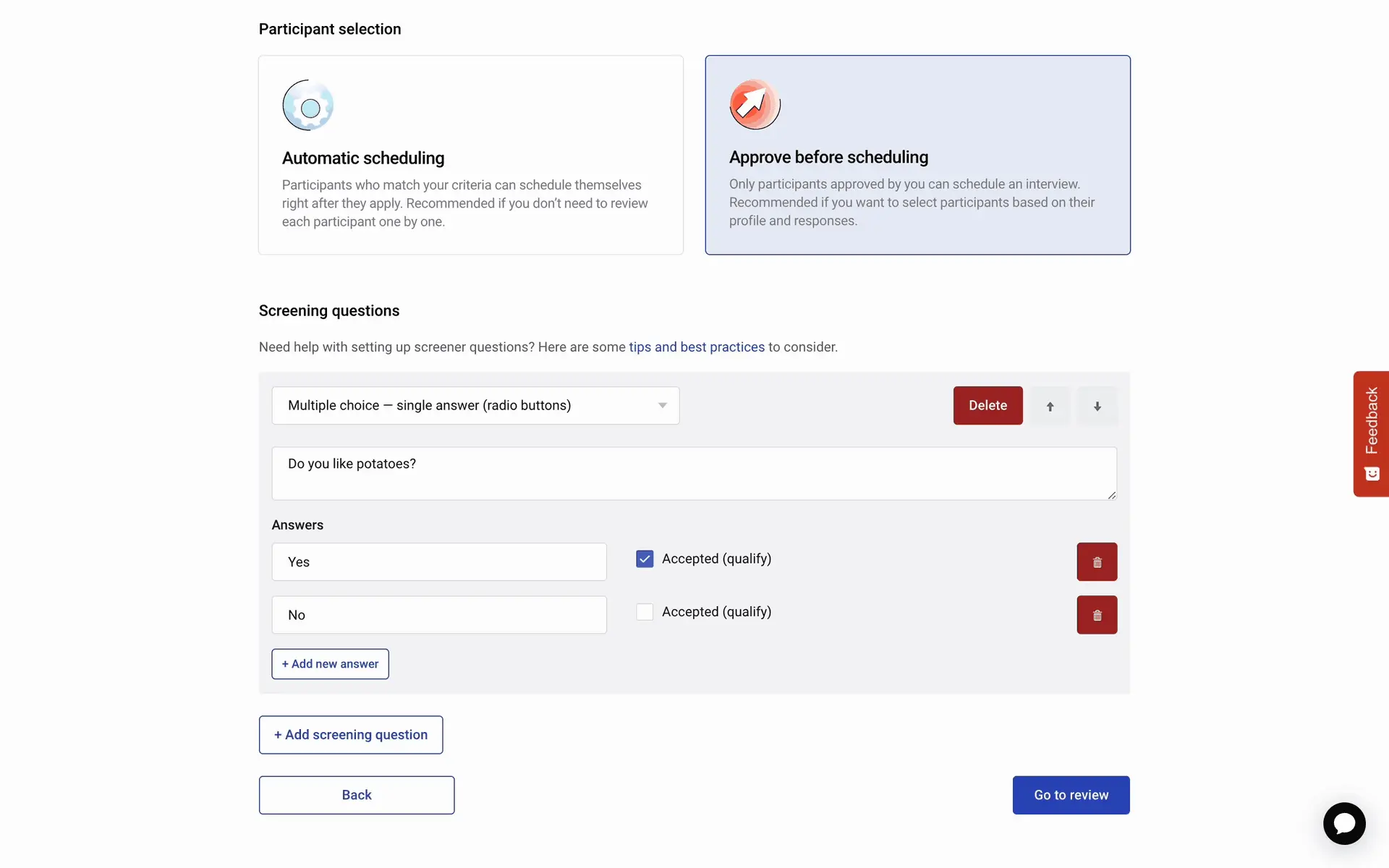Click the Add new answer button
1389x868 pixels.
pyautogui.click(x=330, y=664)
